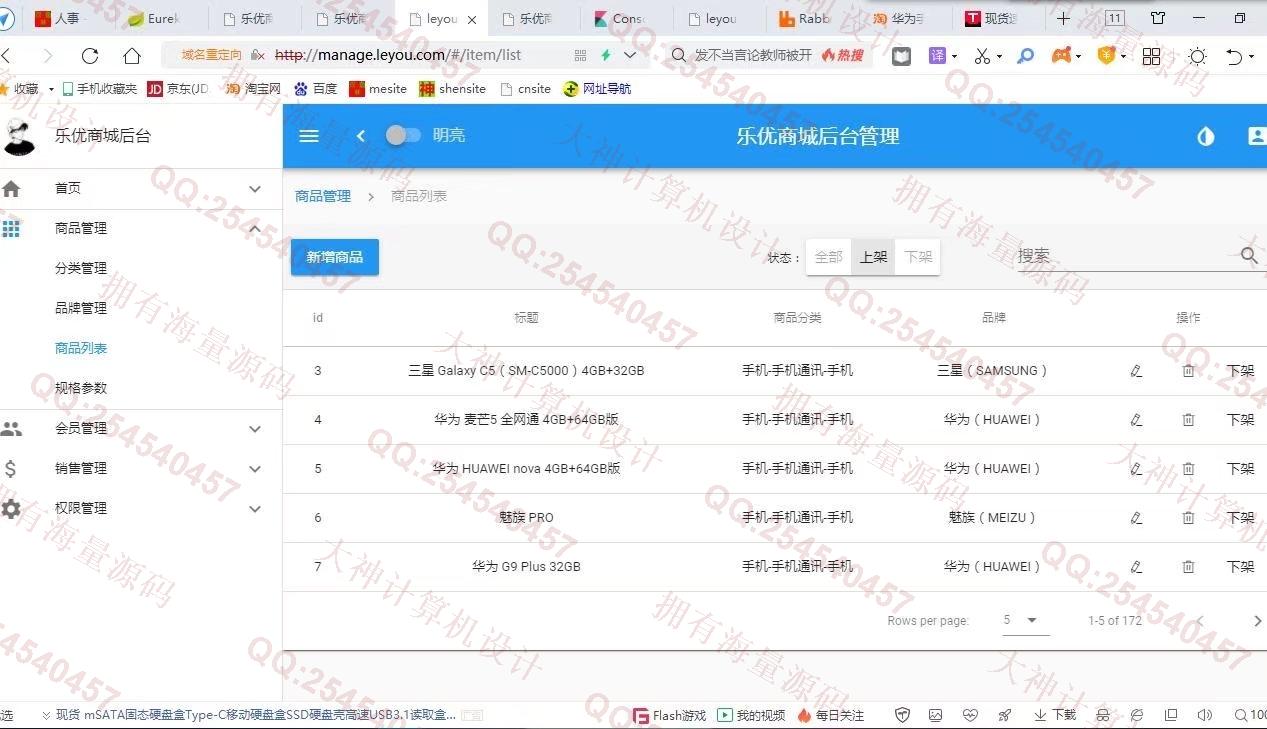Open 品牌管理 in the sidebar

coord(81,308)
